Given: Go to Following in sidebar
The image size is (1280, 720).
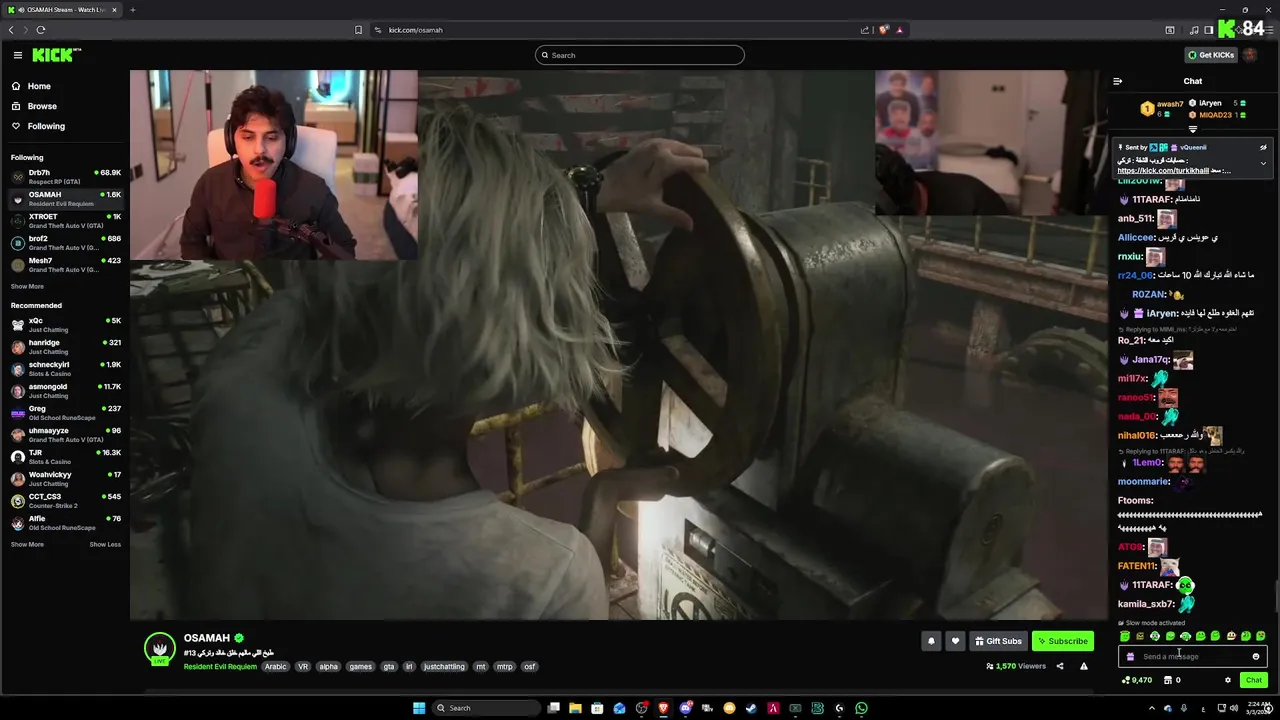Looking at the screenshot, I should click(x=46, y=126).
